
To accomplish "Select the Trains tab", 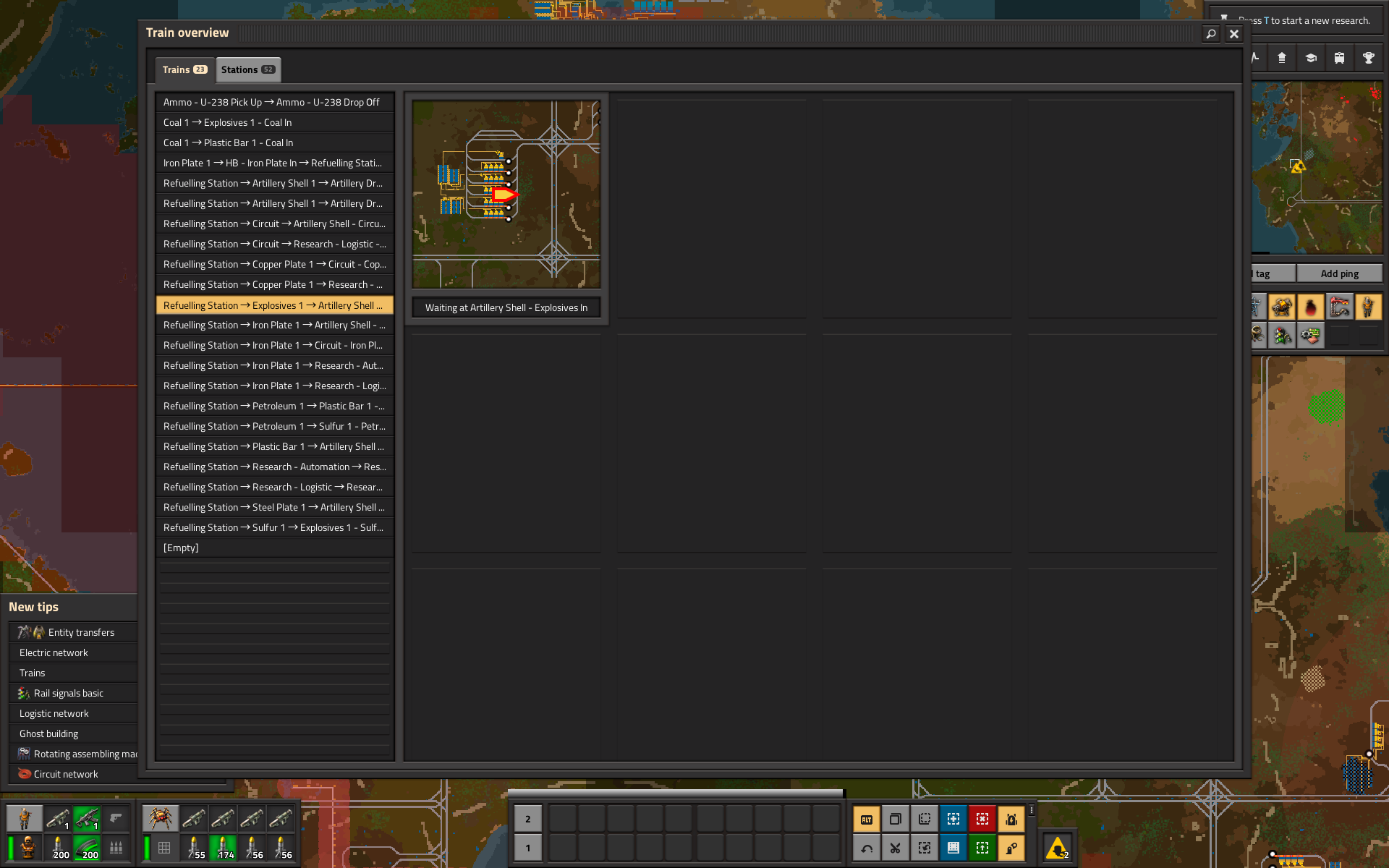I will pos(184,69).
